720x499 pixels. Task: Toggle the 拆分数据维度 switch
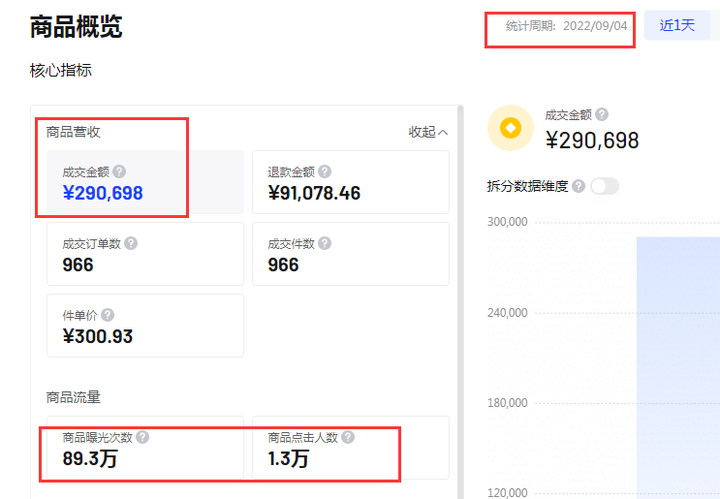pyautogui.click(x=605, y=186)
